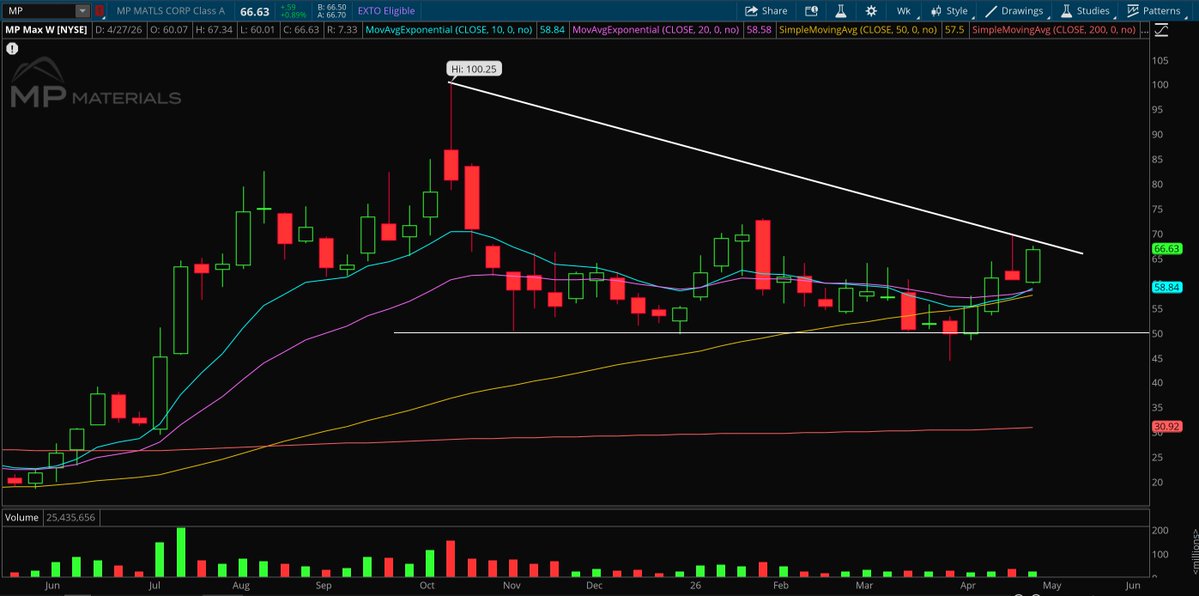Click the MP symbol input field
This screenshot has width=1199, height=596.
pyautogui.click(x=40, y=11)
